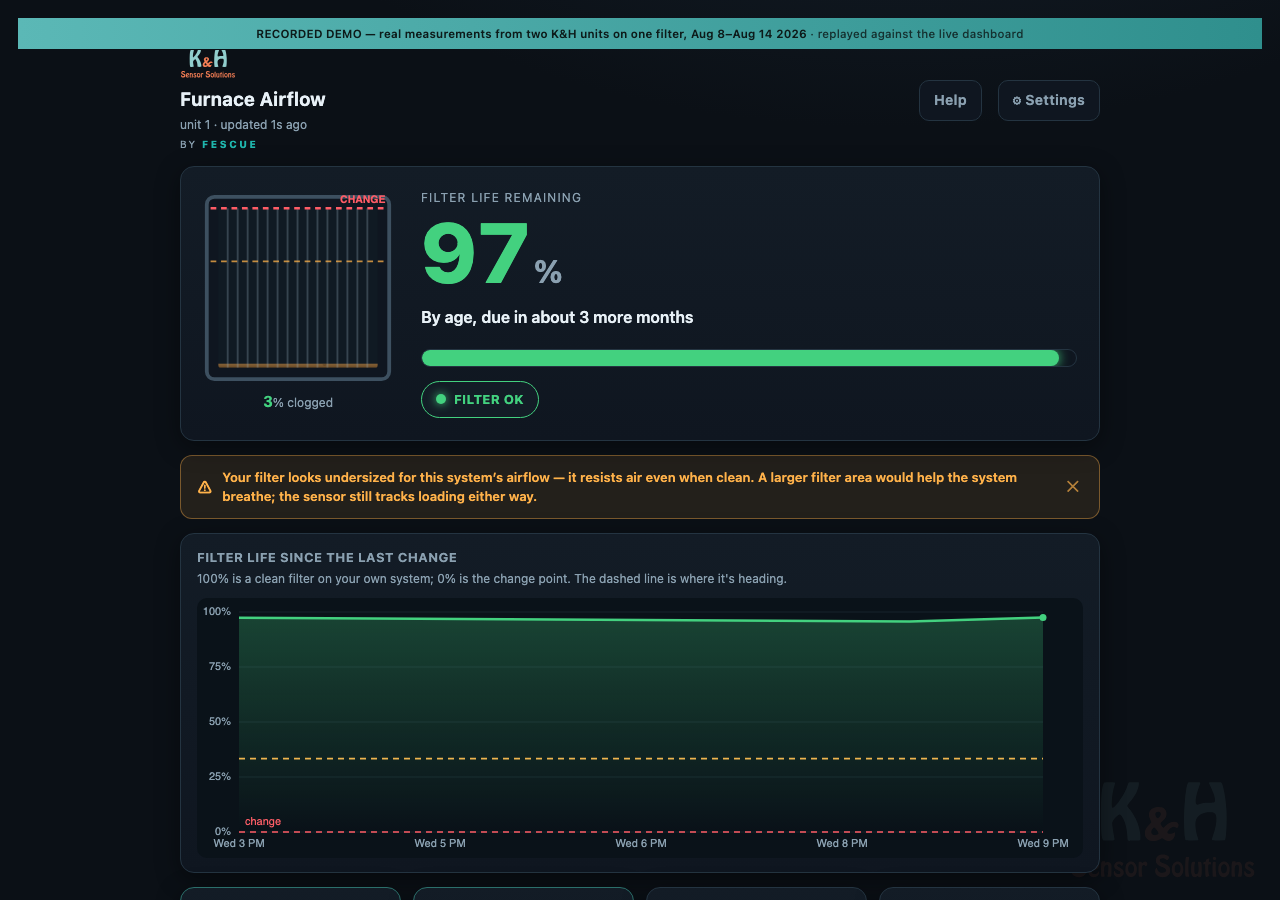The image size is (1280, 900).
Task: Click the 'Wed 8 PM' axis label
Action: [x=842, y=843]
